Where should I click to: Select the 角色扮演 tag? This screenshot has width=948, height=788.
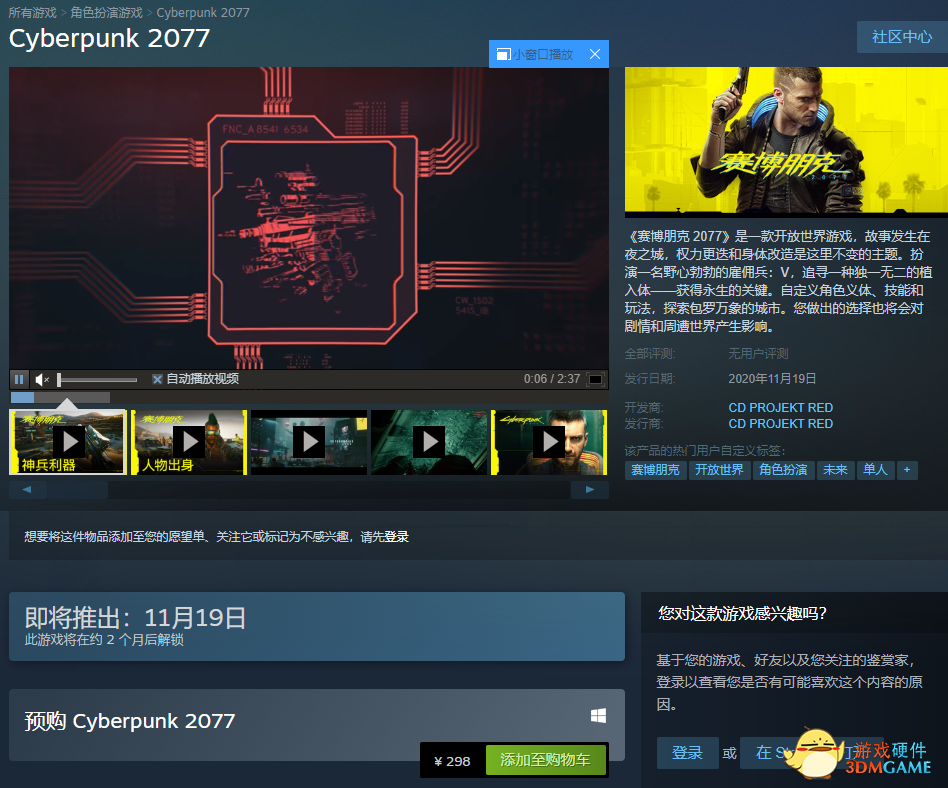click(x=784, y=470)
